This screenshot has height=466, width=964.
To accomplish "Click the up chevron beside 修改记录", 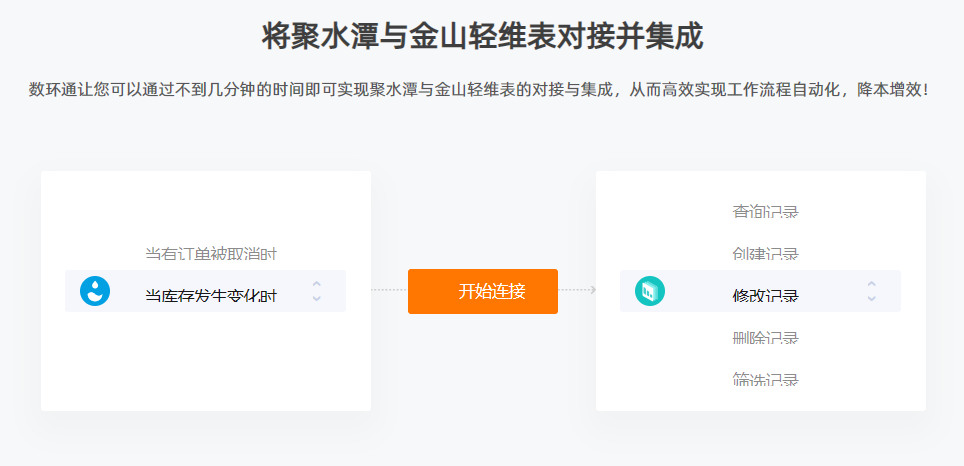I will (x=871, y=283).
